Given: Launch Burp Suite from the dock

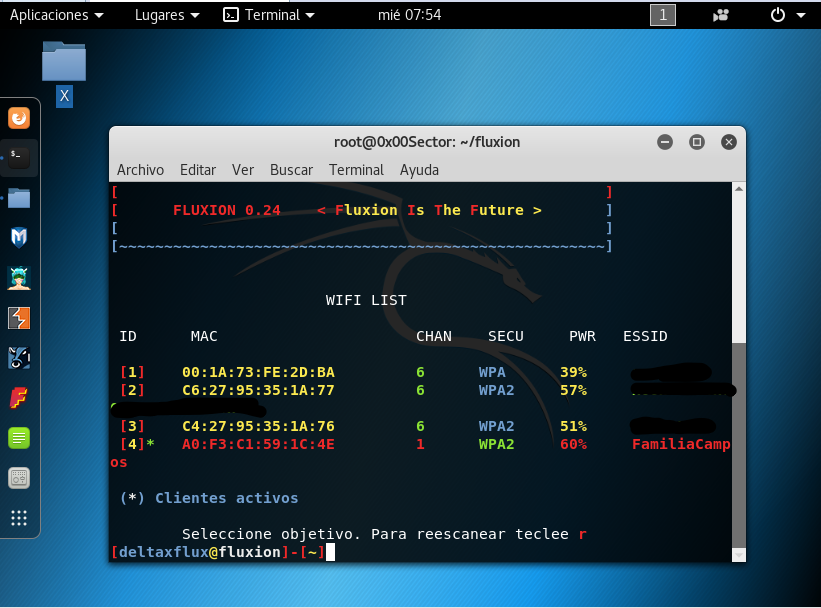Looking at the screenshot, I should coord(19,318).
